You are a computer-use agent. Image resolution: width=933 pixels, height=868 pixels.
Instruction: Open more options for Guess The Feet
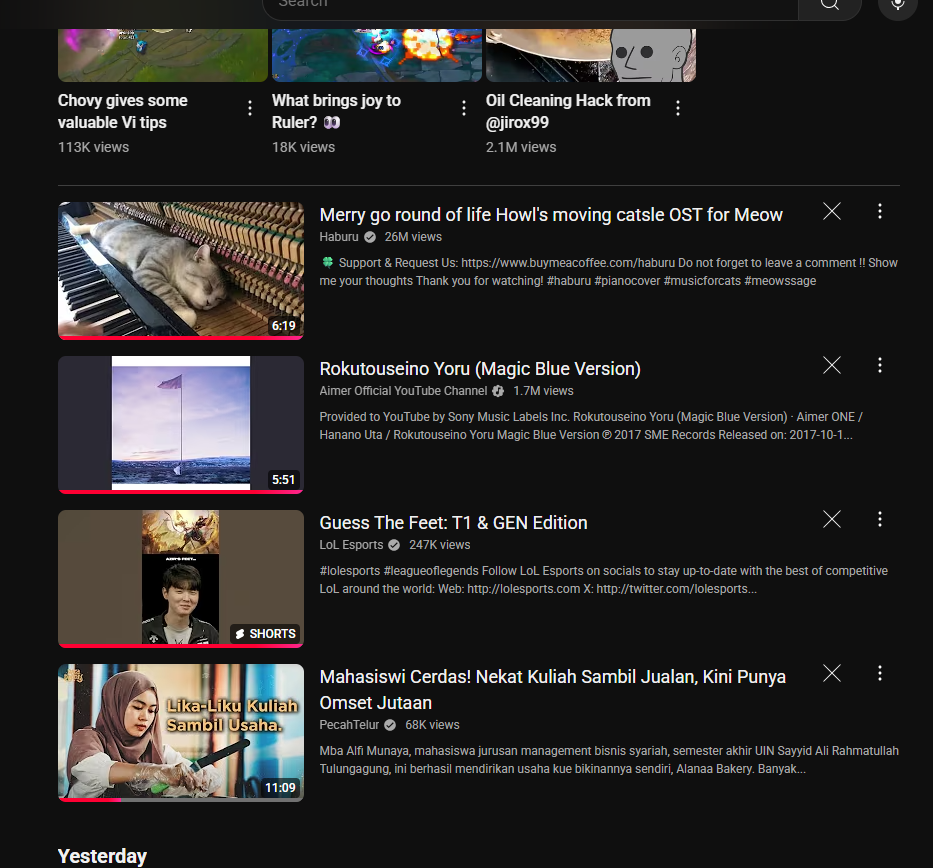[880, 519]
